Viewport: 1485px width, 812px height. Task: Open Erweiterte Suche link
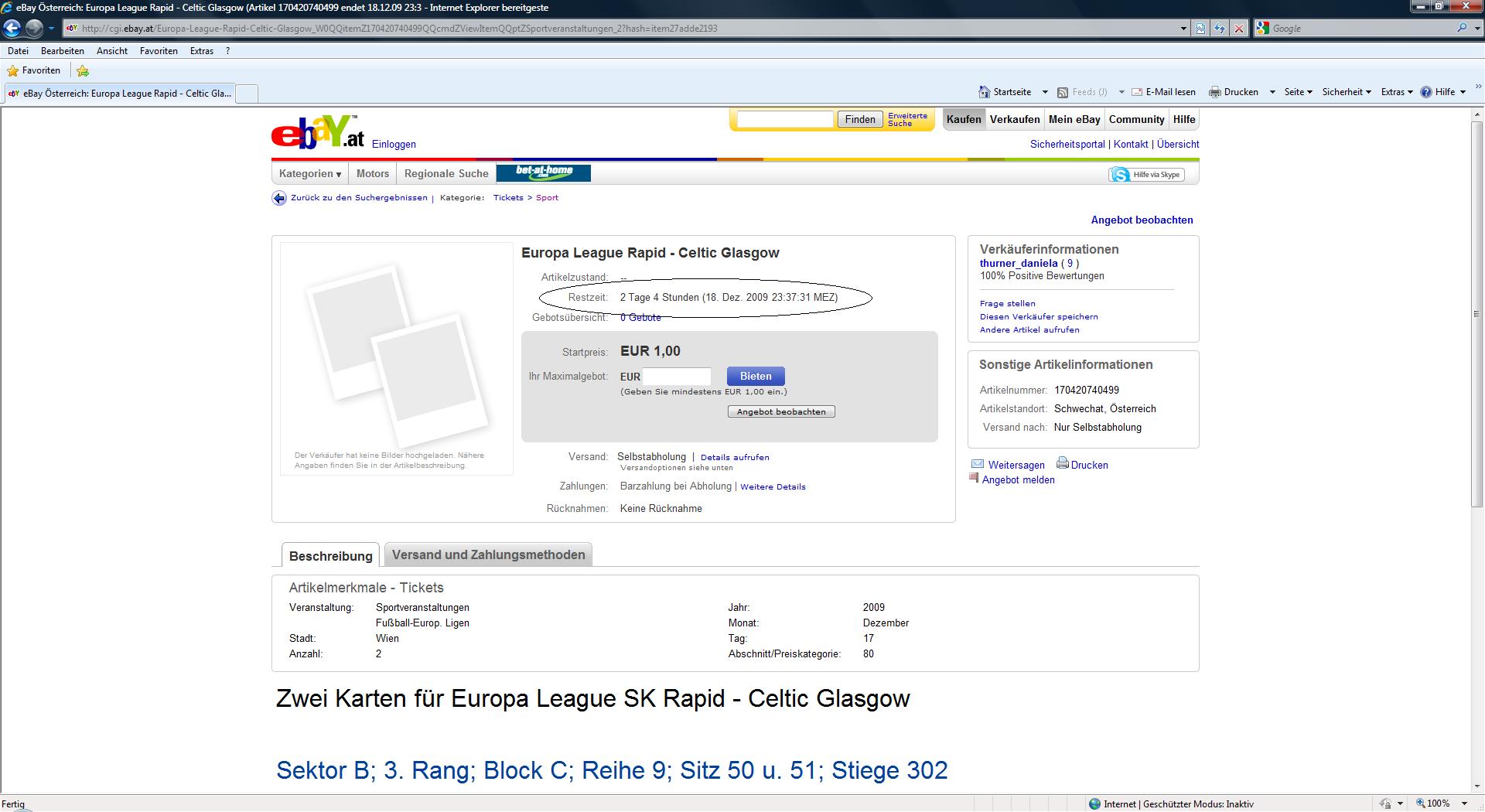point(907,119)
